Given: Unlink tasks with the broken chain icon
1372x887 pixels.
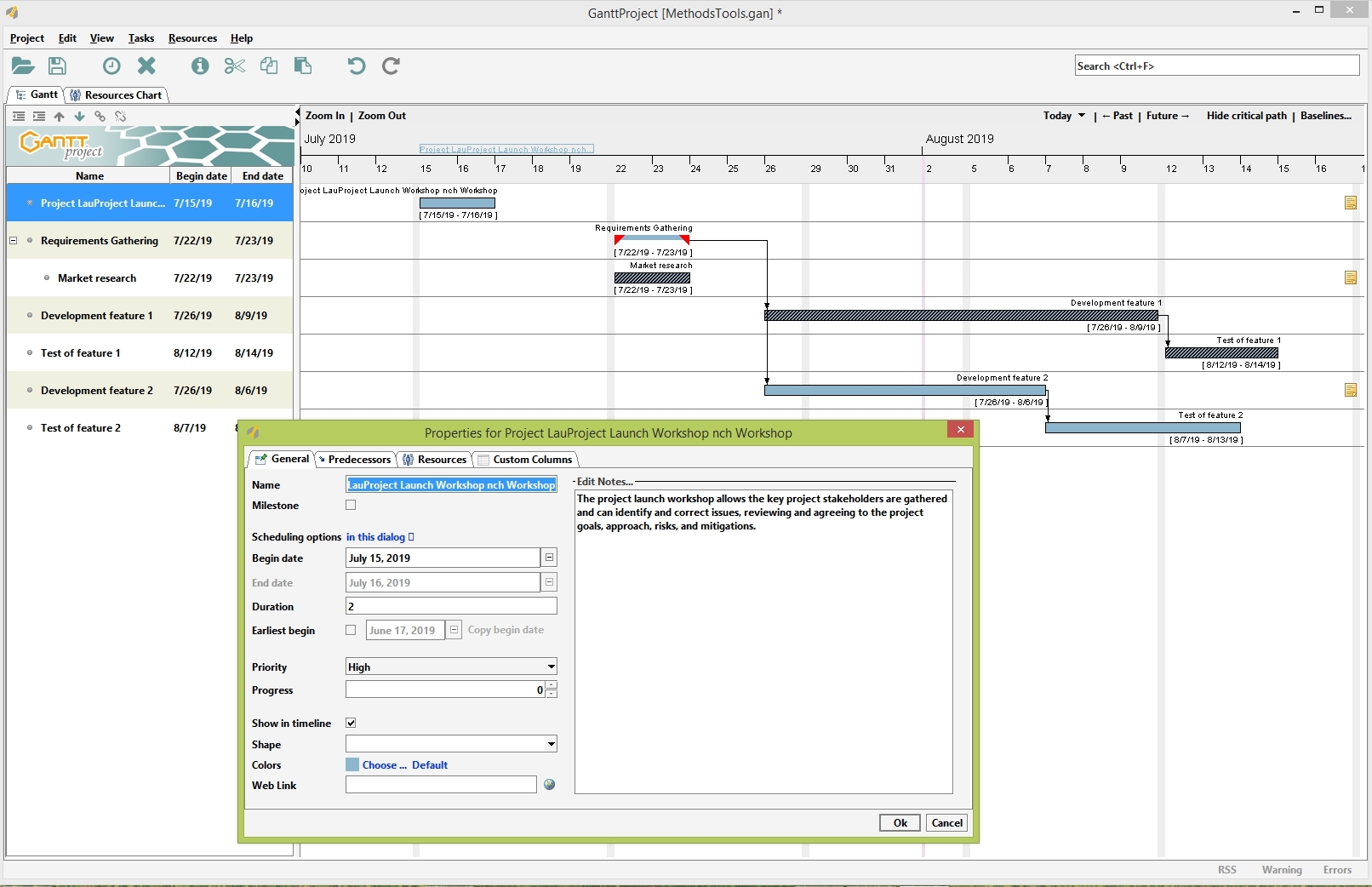Looking at the screenshot, I should pyautogui.click(x=120, y=117).
